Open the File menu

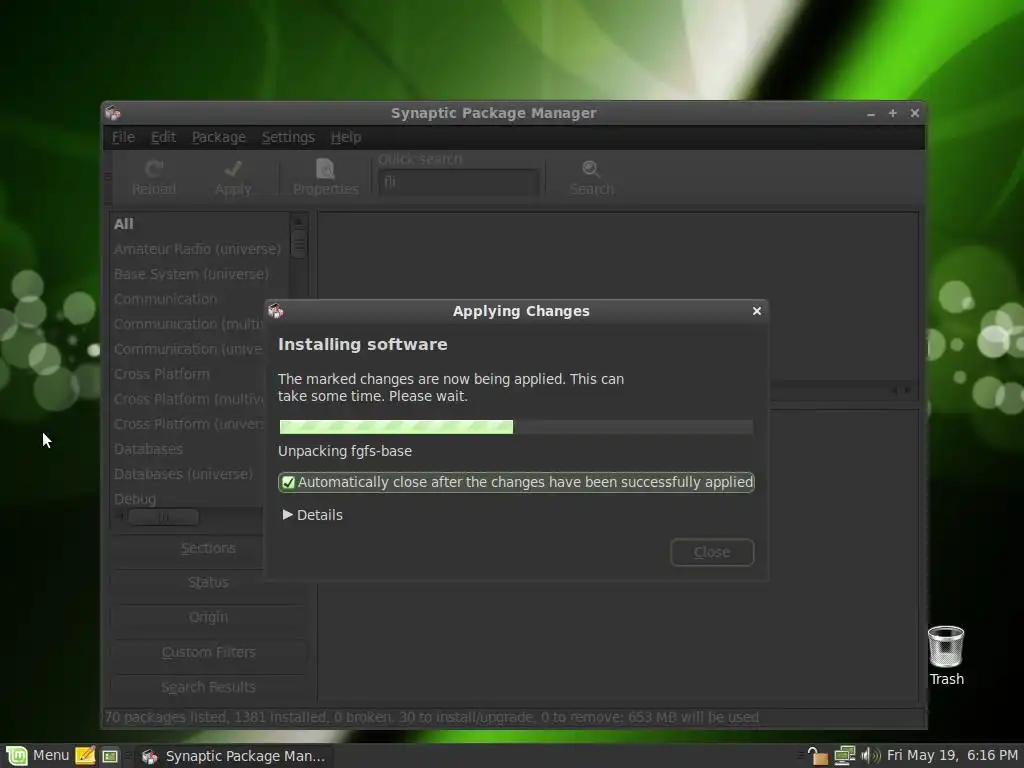click(123, 137)
